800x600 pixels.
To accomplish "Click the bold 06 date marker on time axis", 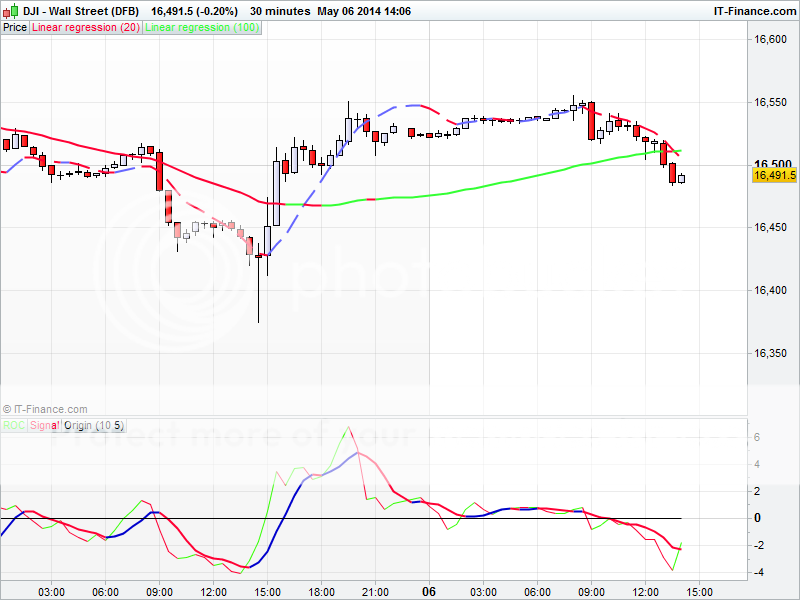I will coord(428,591).
